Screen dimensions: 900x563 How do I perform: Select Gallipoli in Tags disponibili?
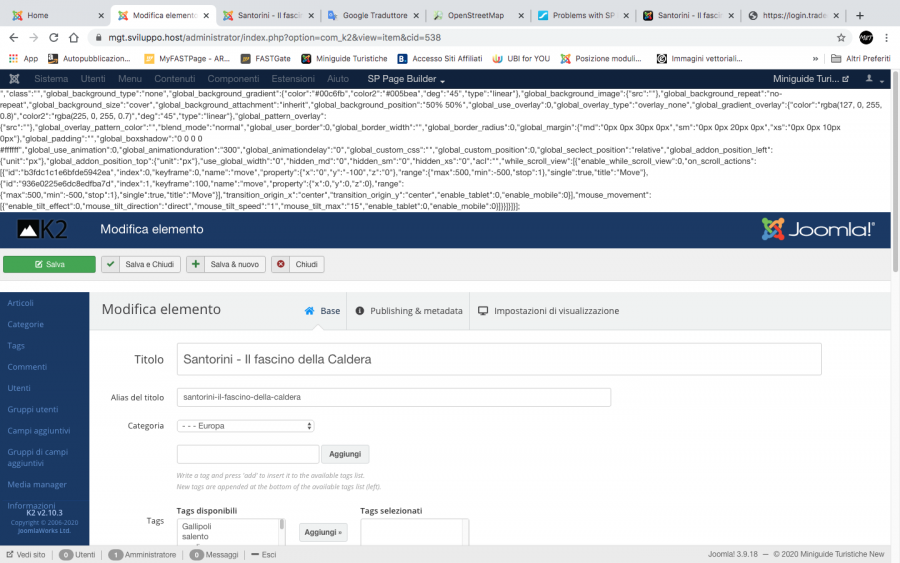tap(197, 526)
